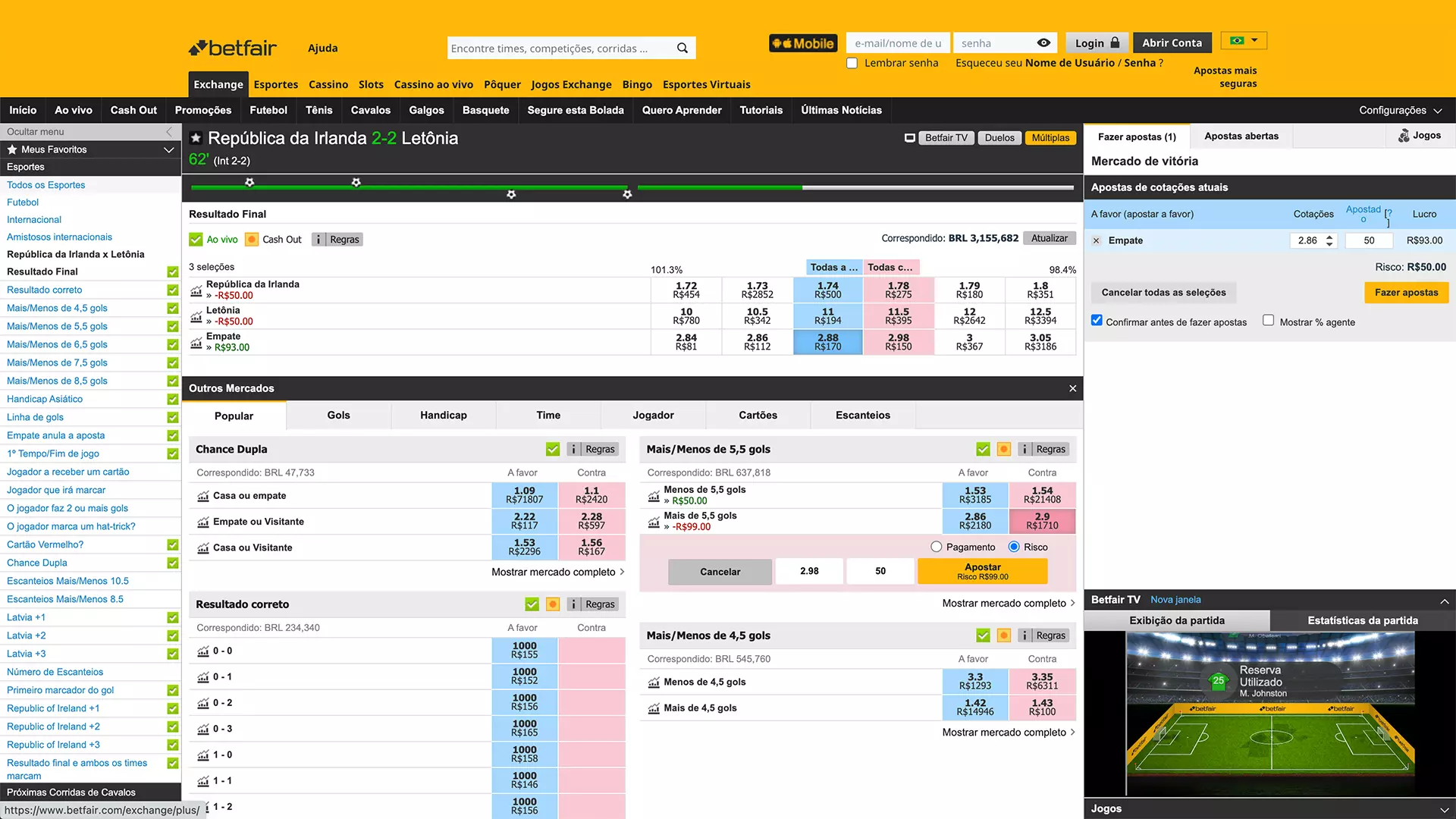Image resolution: width=1456 pixels, height=819 pixels.
Task: Expand Outros Mercados Gols tab
Action: coord(338,414)
